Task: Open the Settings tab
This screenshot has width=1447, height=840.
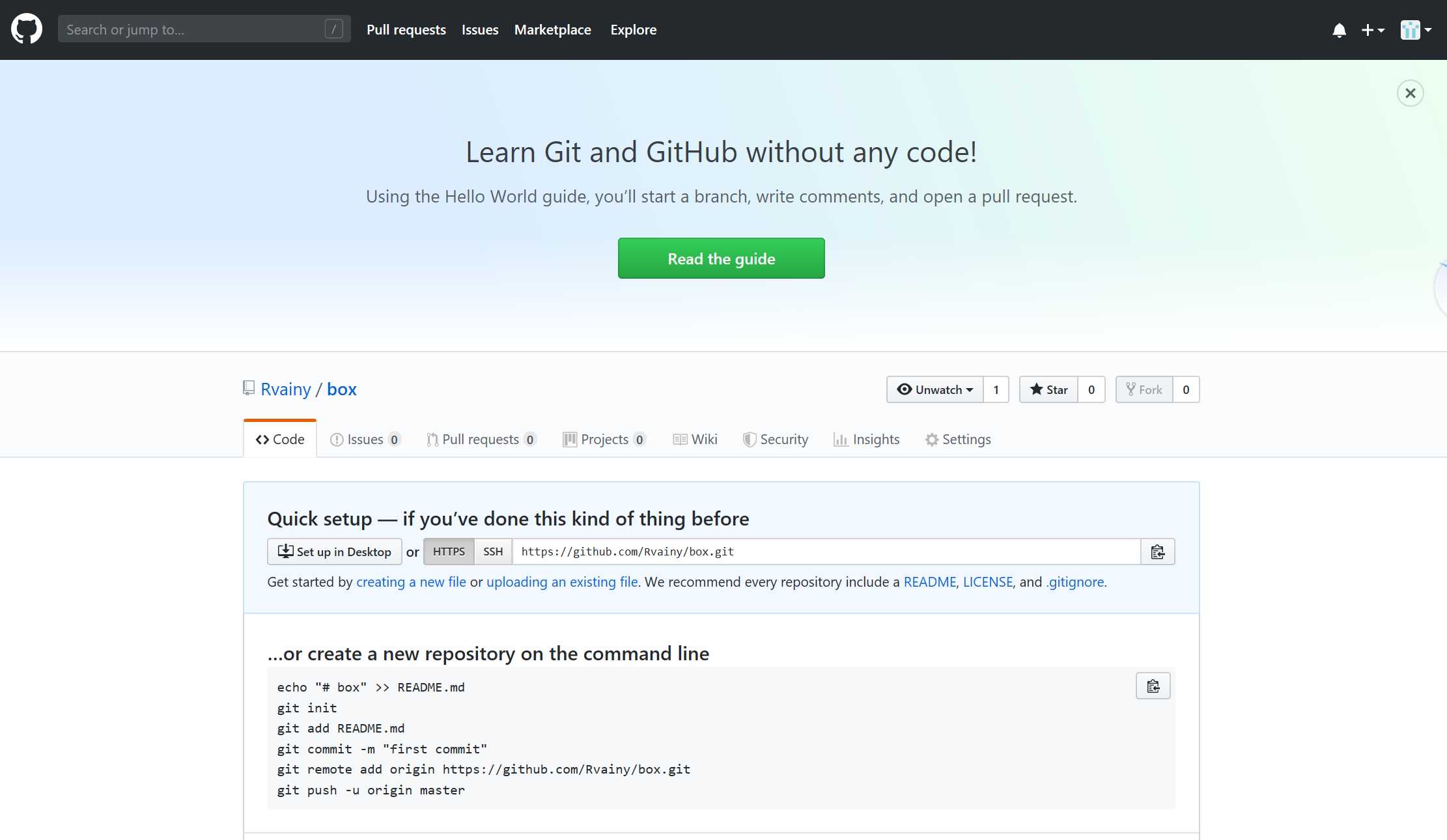Action: pyautogui.click(x=958, y=440)
